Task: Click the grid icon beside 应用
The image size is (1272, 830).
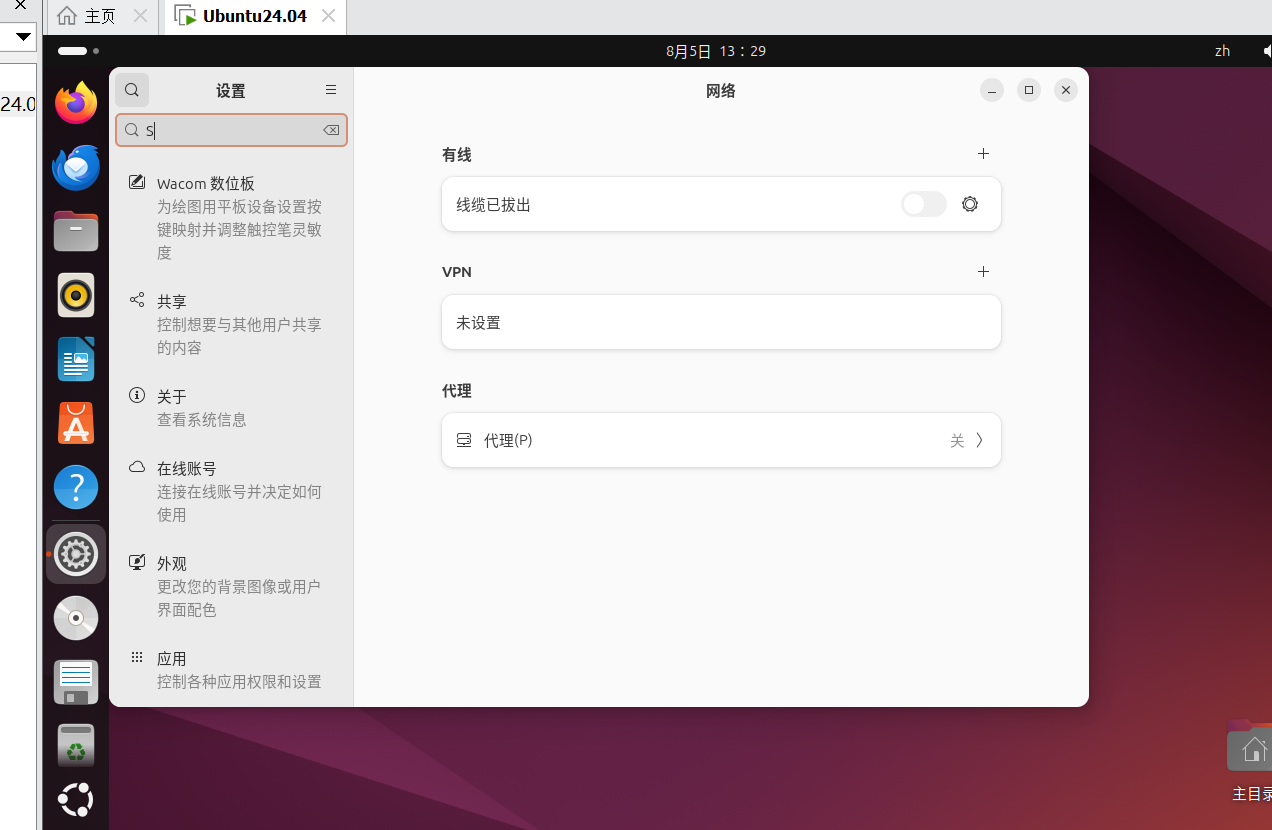Action: tap(137, 658)
